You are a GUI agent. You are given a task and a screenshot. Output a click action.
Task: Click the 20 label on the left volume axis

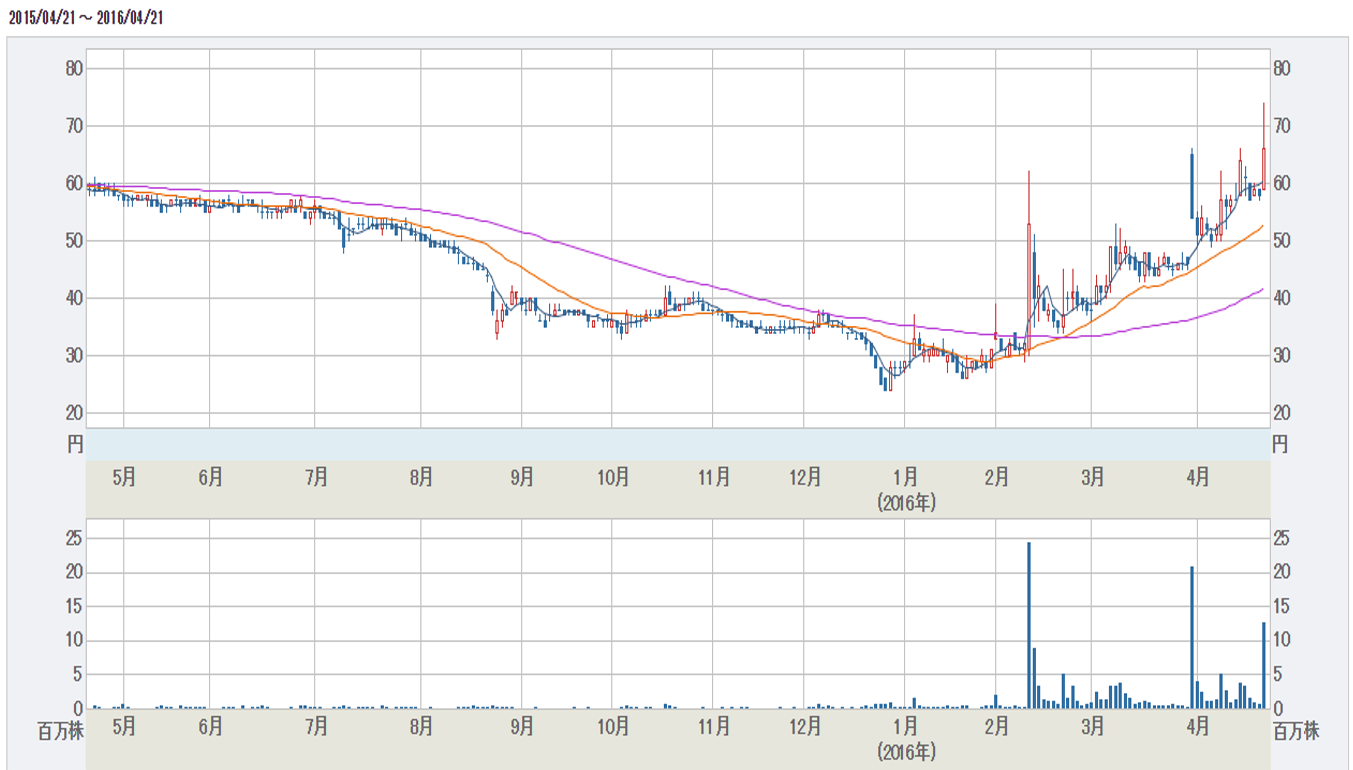(75, 573)
